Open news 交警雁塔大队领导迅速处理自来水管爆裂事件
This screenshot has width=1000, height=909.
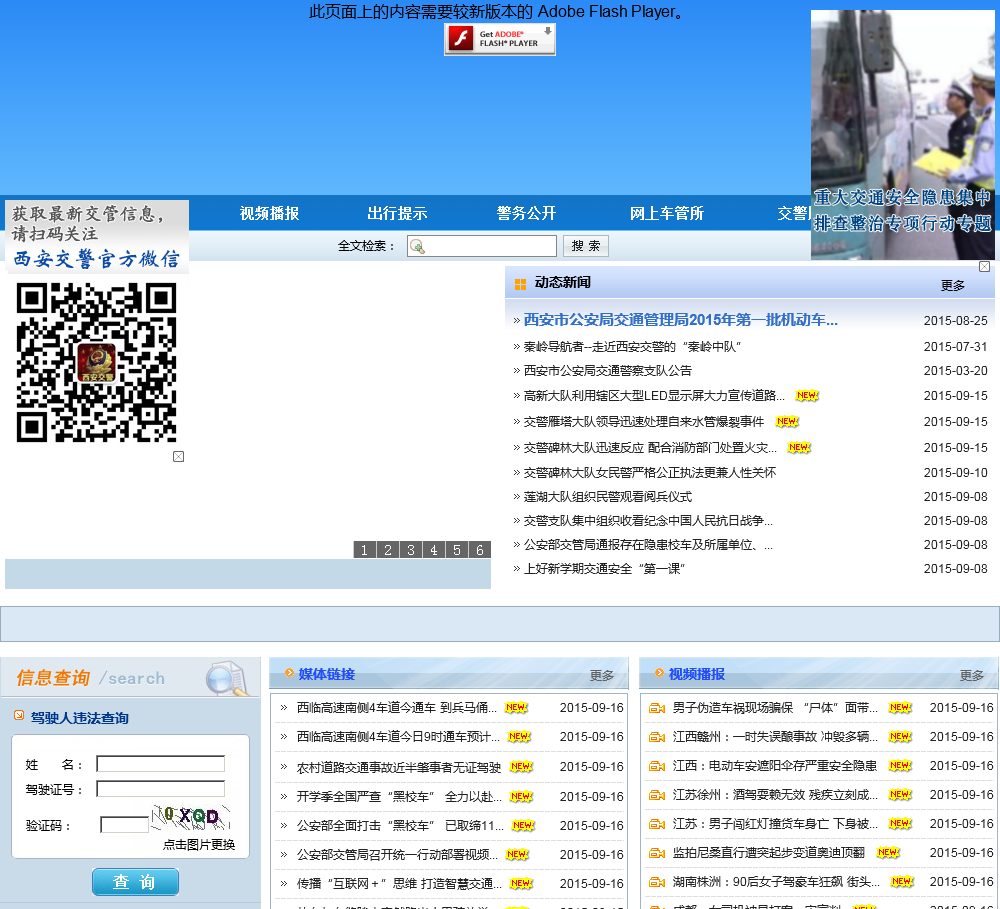[643, 422]
